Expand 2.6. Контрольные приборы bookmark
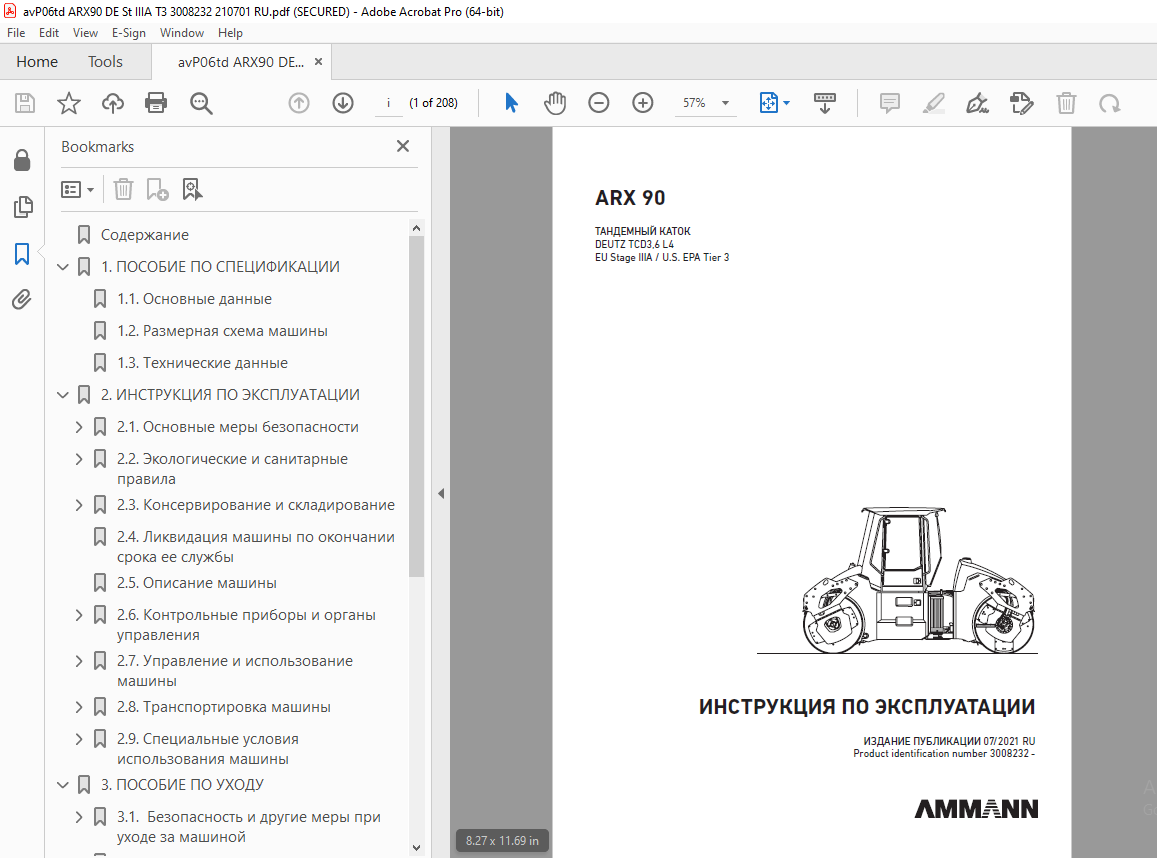1157x858 pixels. pos(79,615)
